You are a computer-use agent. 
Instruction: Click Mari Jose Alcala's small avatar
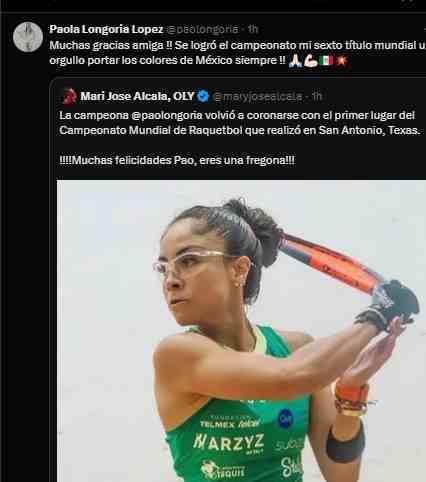tap(70, 96)
